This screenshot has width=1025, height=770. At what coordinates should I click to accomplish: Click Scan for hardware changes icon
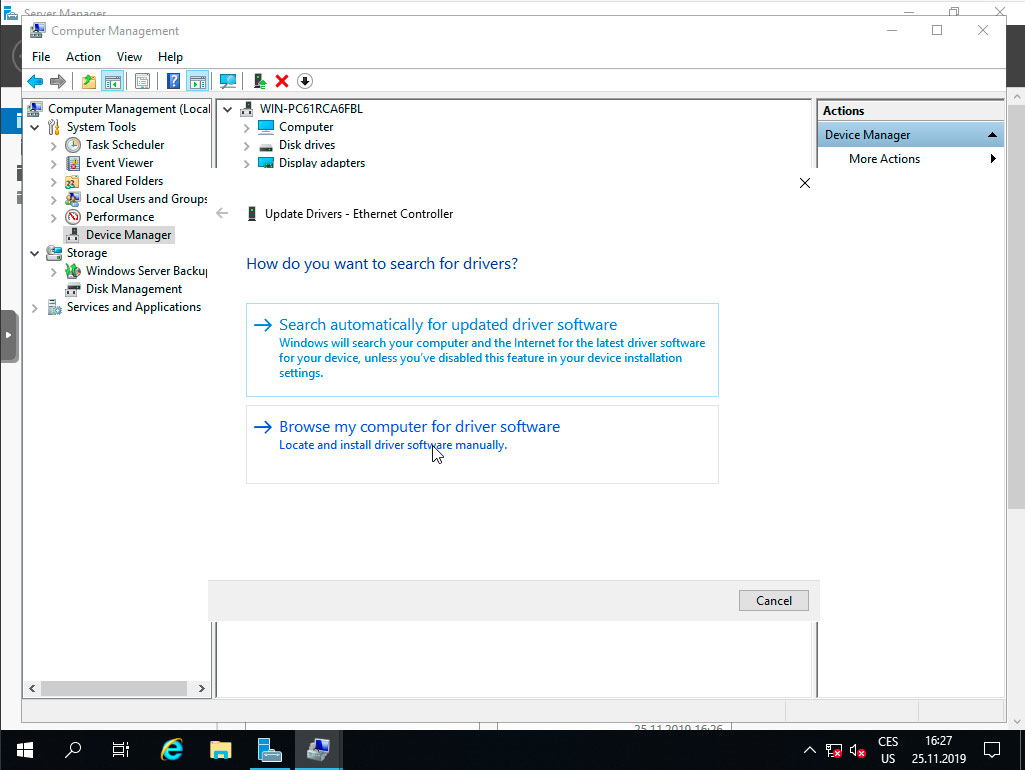click(x=228, y=81)
